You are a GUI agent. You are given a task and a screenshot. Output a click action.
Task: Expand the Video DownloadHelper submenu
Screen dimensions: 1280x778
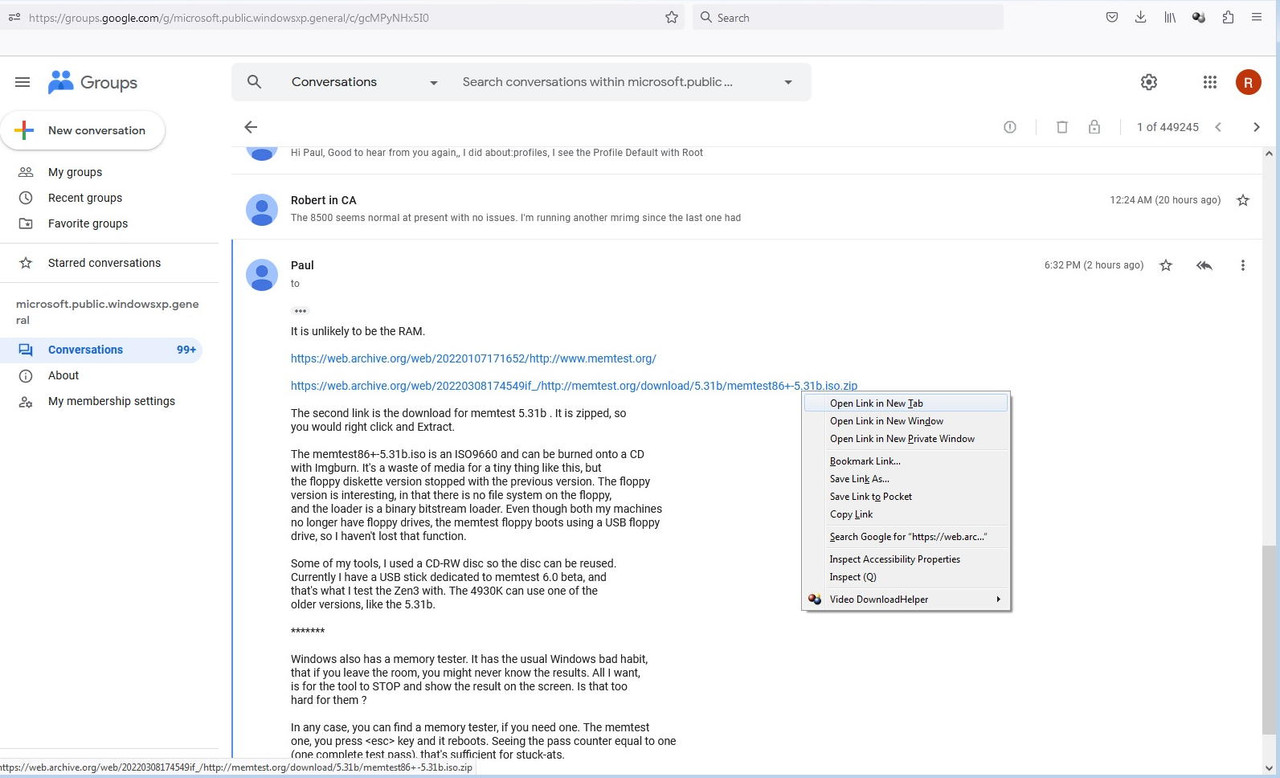tap(906, 599)
